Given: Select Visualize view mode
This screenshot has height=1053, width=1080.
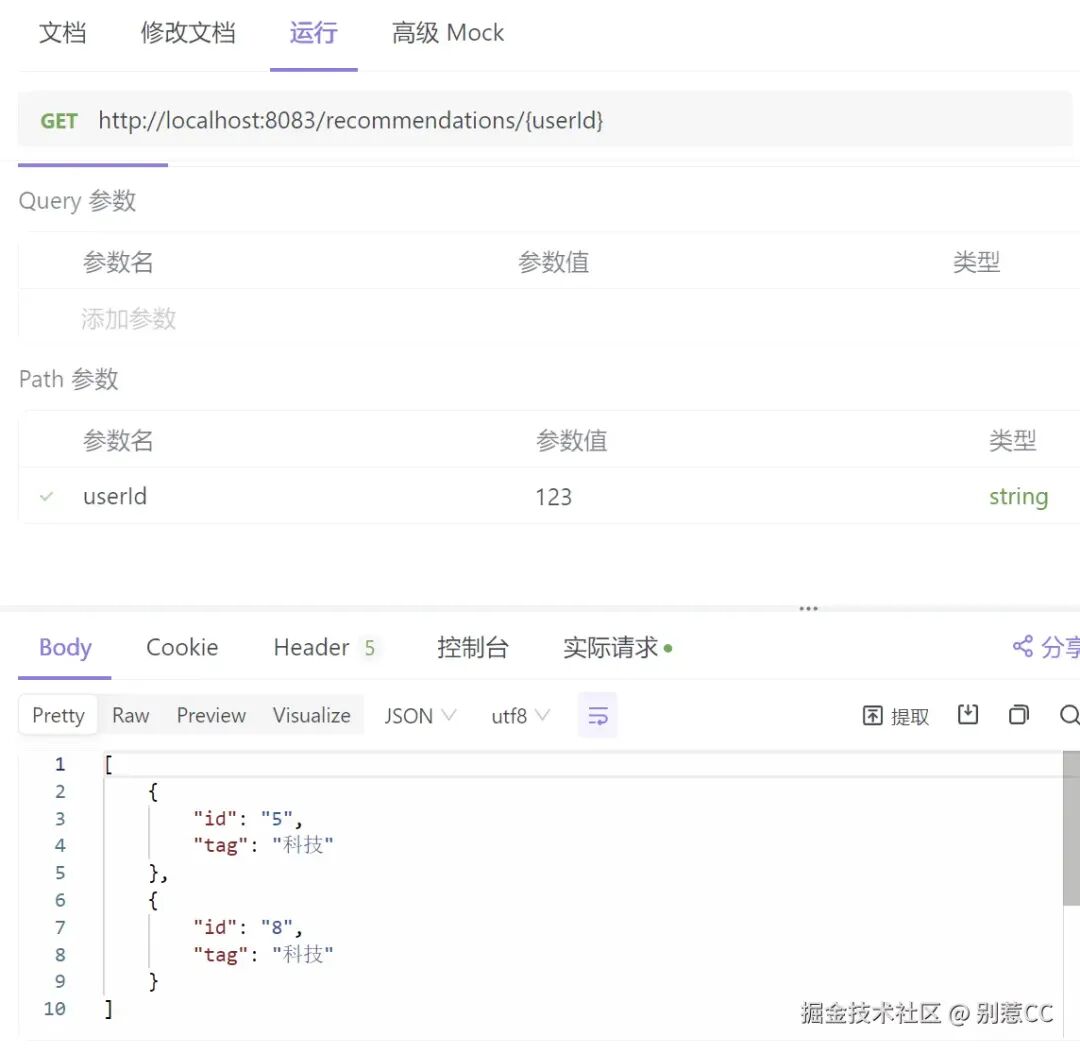Looking at the screenshot, I should coord(312,716).
